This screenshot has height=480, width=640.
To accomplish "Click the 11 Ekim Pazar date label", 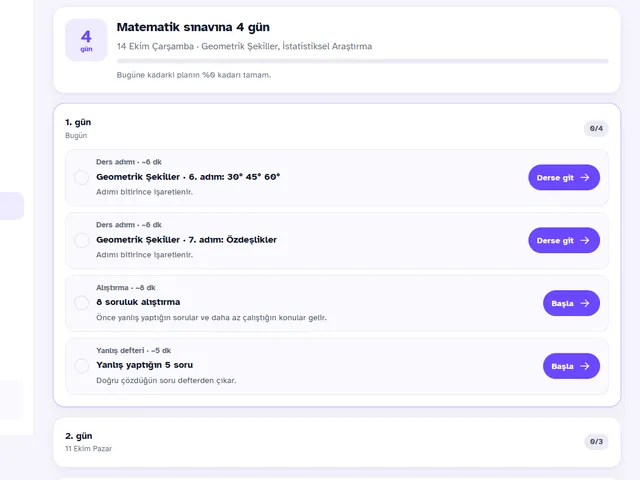I will [89, 449].
